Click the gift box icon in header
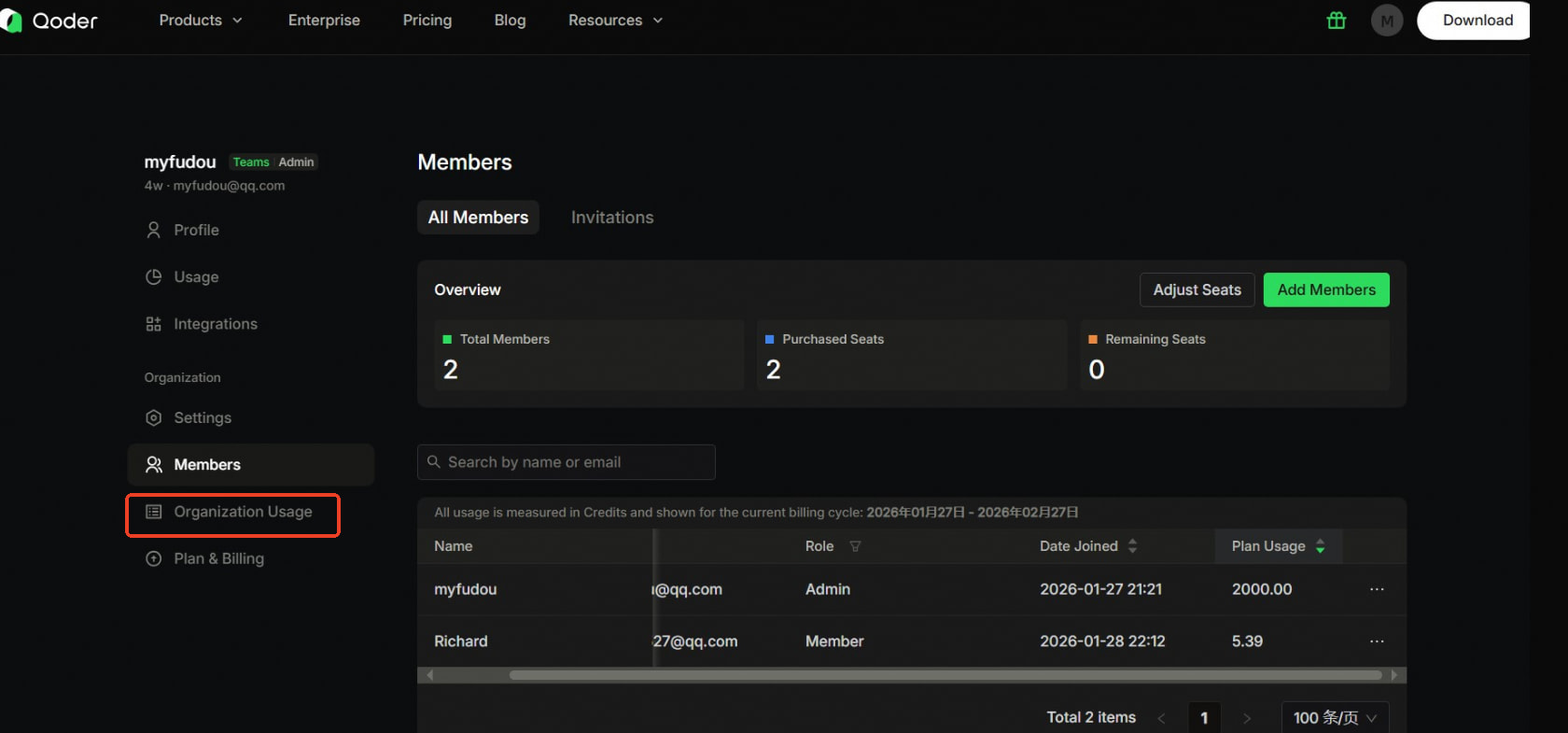Screen dimensions: 1568x733 point(1337,21)
